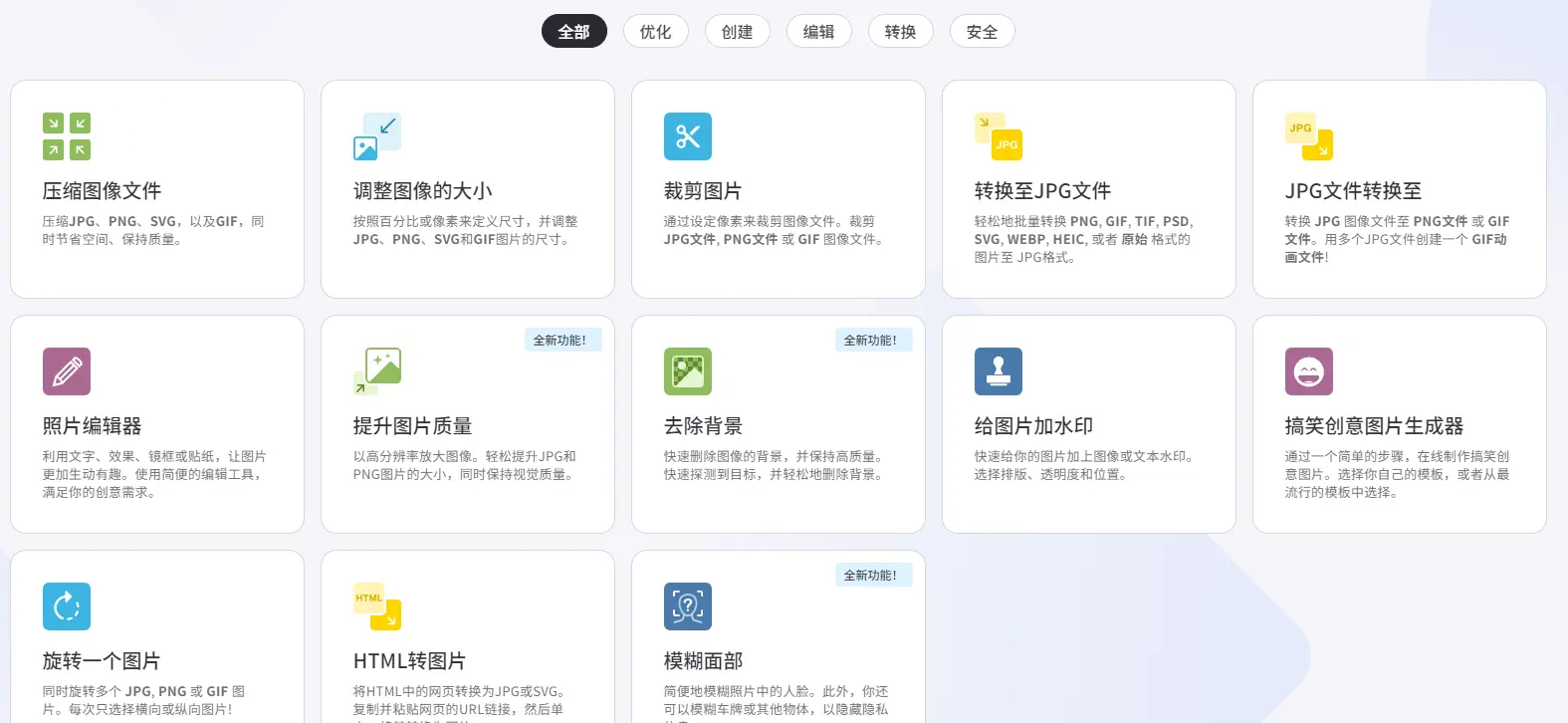Switch to the 创建 filter tab
Image resolution: width=1568 pixels, height=723 pixels.
(x=737, y=32)
